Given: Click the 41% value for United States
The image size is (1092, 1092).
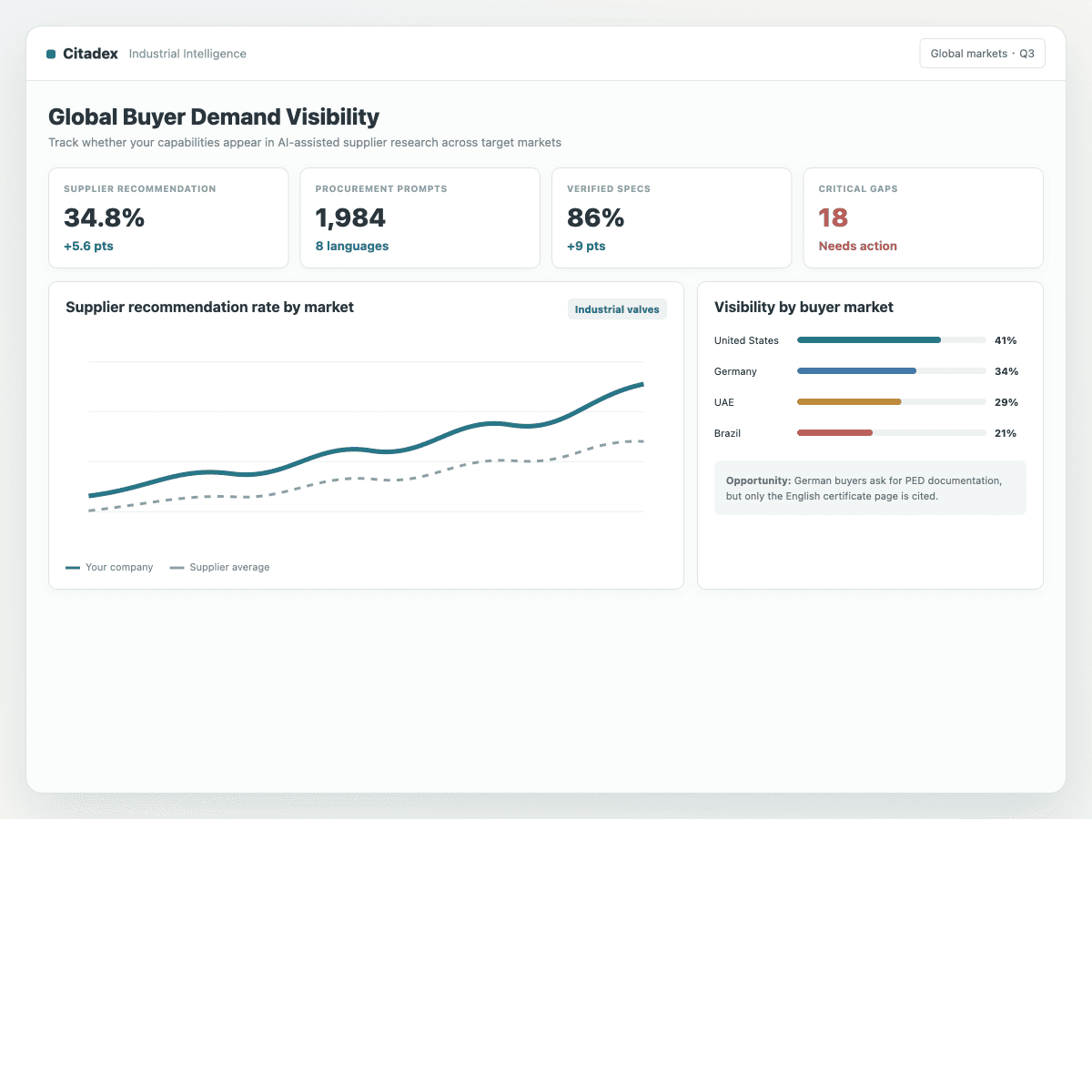Looking at the screenshot, I should click(1006, 340).
